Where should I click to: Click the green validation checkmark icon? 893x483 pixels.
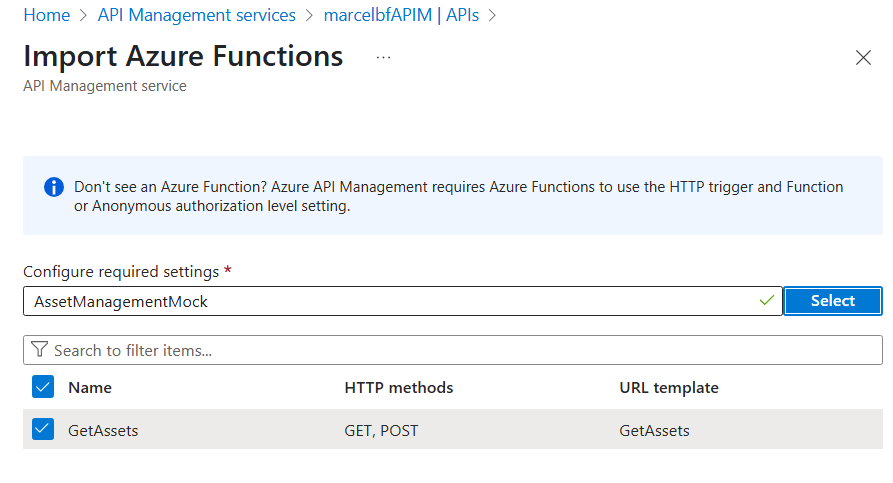click(767, 300)
